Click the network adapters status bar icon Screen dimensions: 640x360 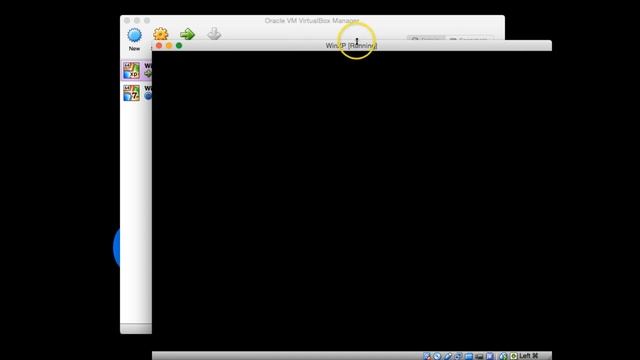click(458, 356)
